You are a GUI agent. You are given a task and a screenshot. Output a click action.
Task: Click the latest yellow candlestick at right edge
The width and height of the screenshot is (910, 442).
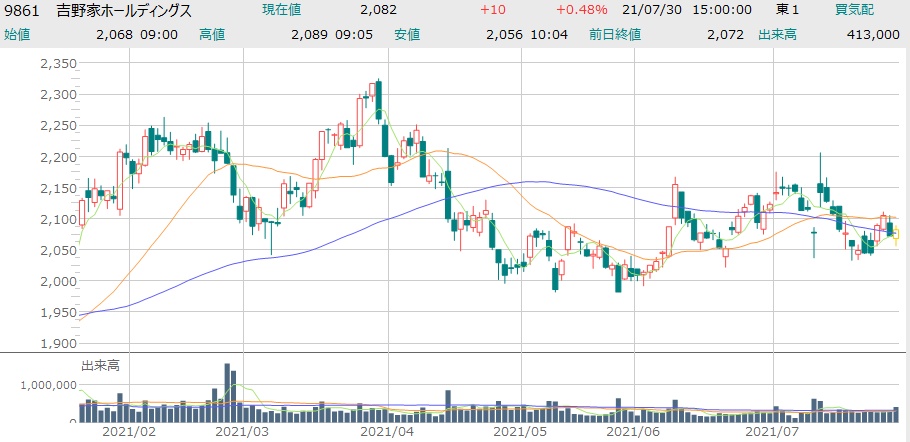897,234
